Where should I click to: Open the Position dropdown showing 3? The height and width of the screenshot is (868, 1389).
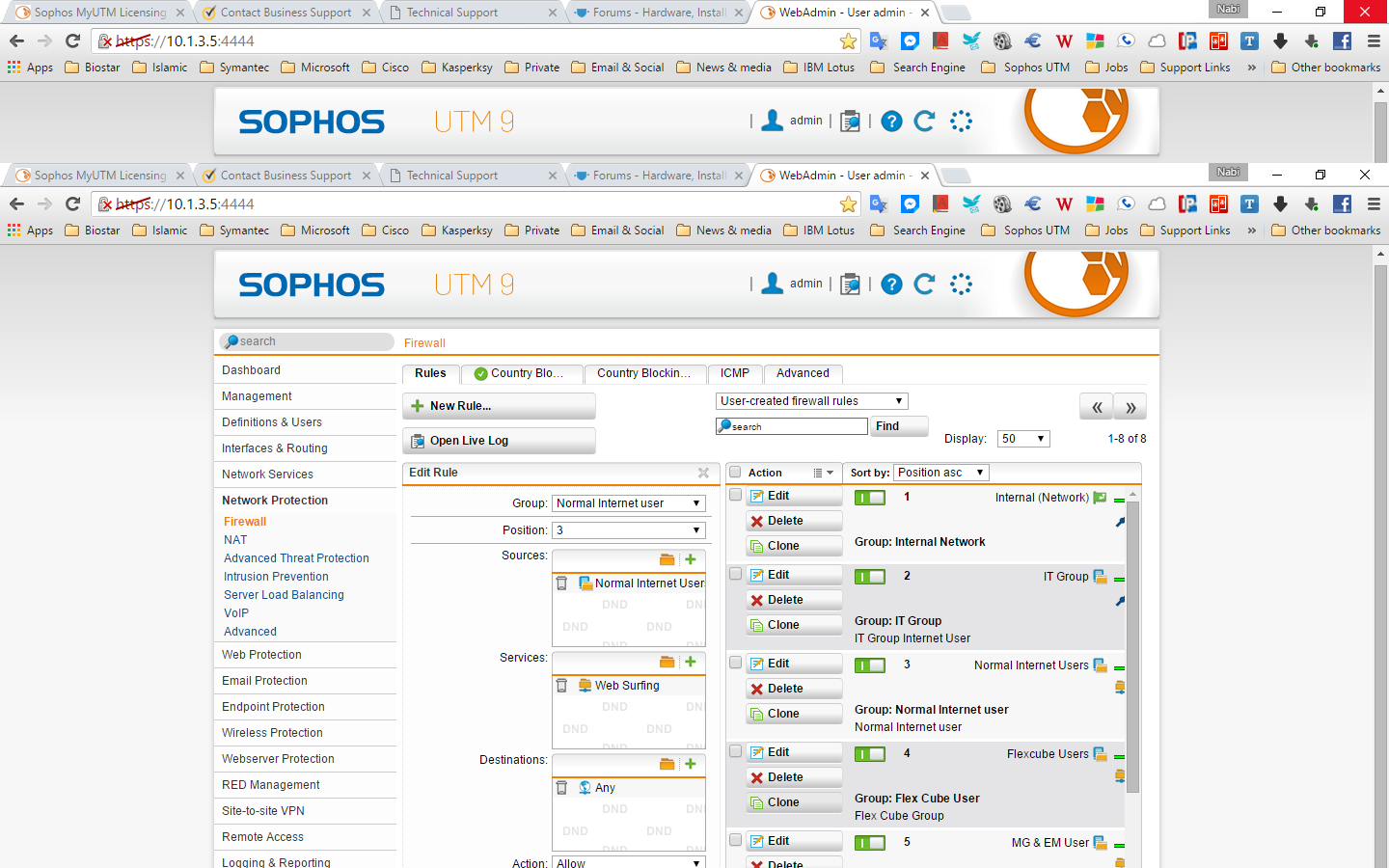[629, 530]
